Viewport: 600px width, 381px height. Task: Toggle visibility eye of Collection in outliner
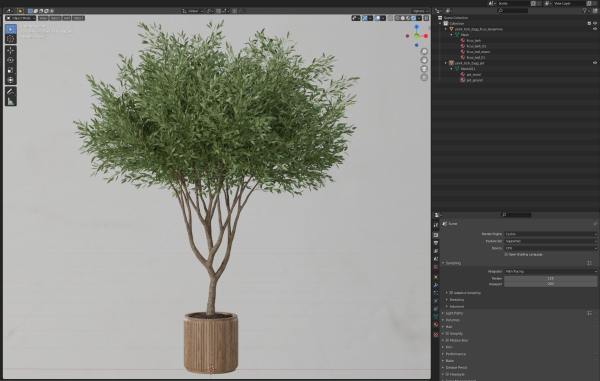tap(595, 23)
